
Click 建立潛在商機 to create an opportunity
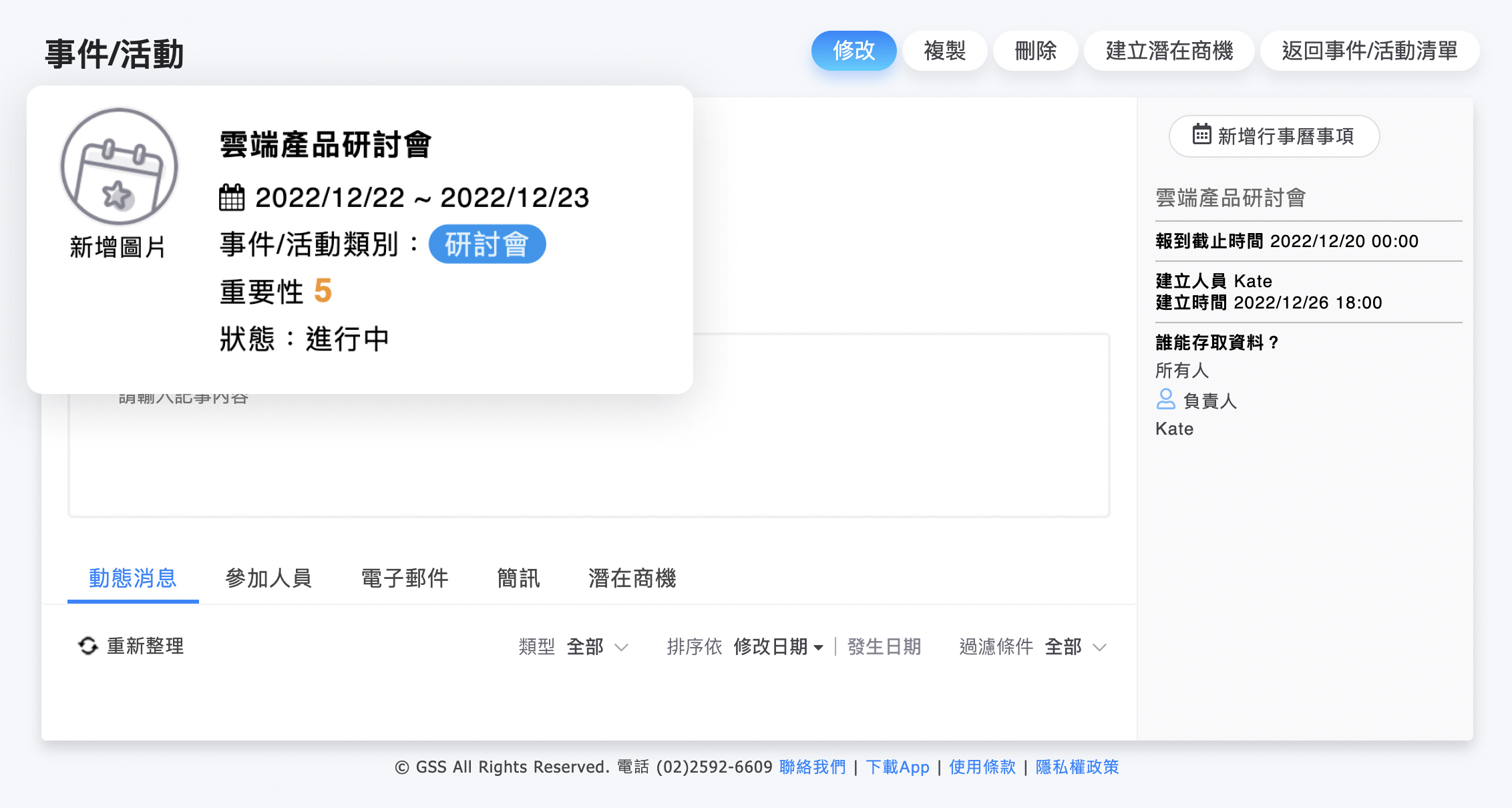tap(1169, 51)
